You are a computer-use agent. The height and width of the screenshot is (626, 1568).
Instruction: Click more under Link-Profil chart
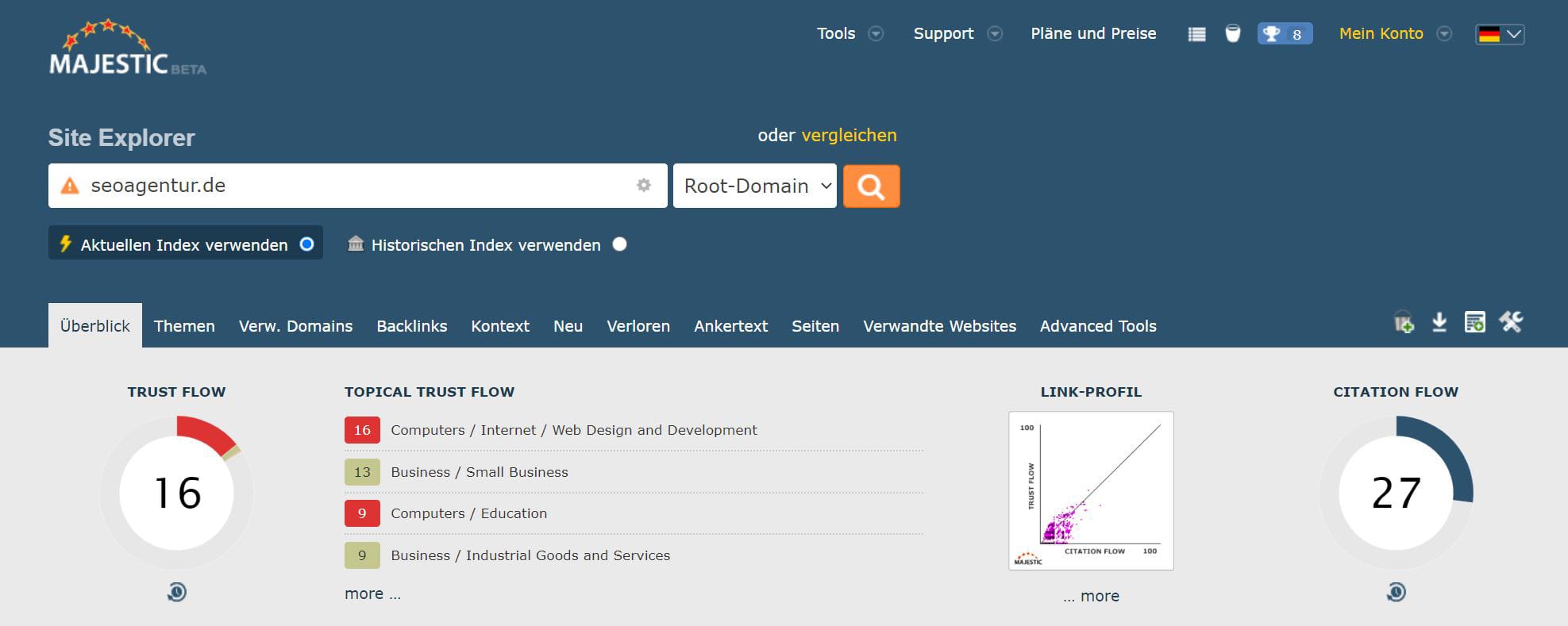tap(1091, 596)
